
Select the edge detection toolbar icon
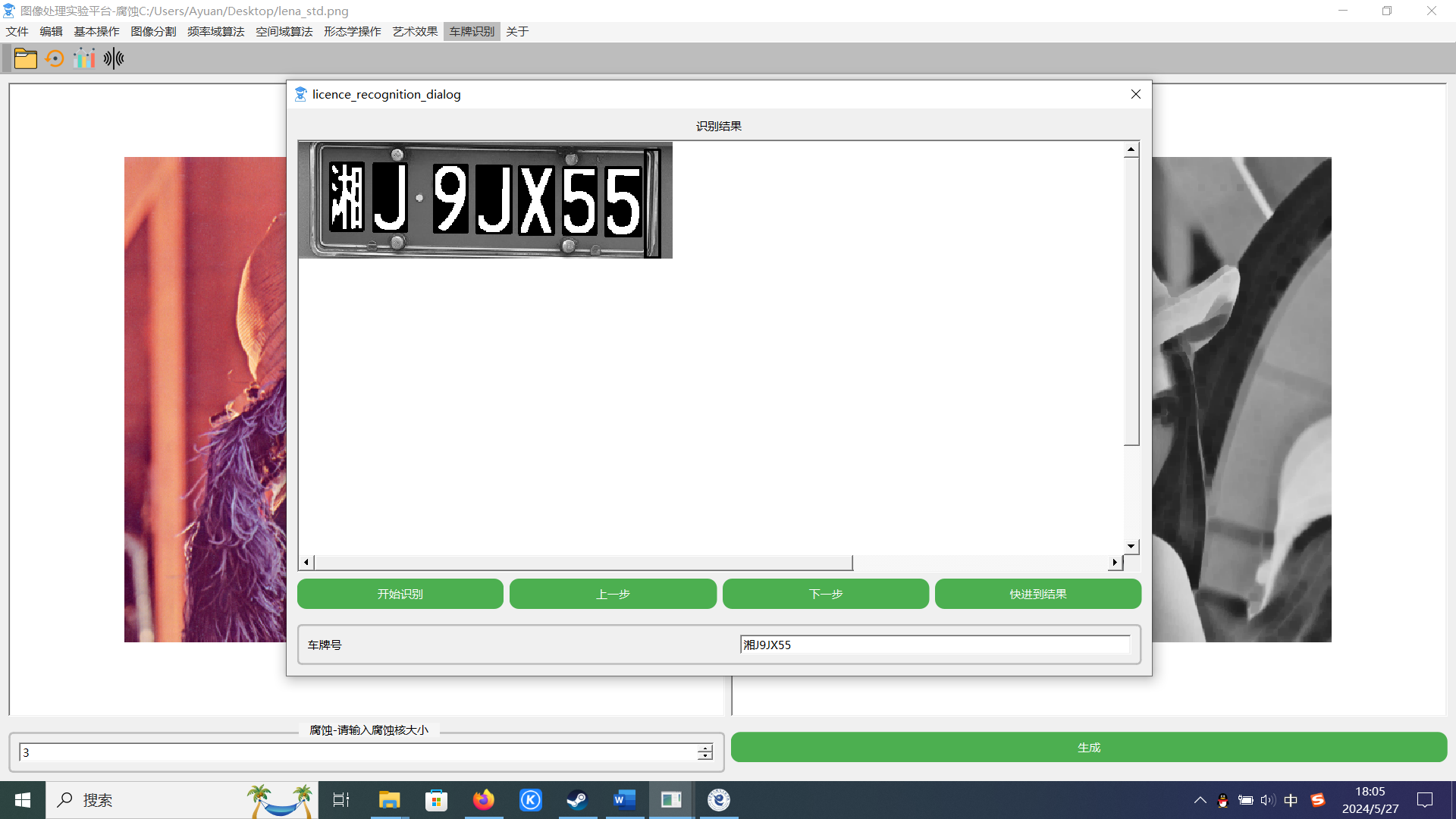pyautogui.click(x=112, y=58)
